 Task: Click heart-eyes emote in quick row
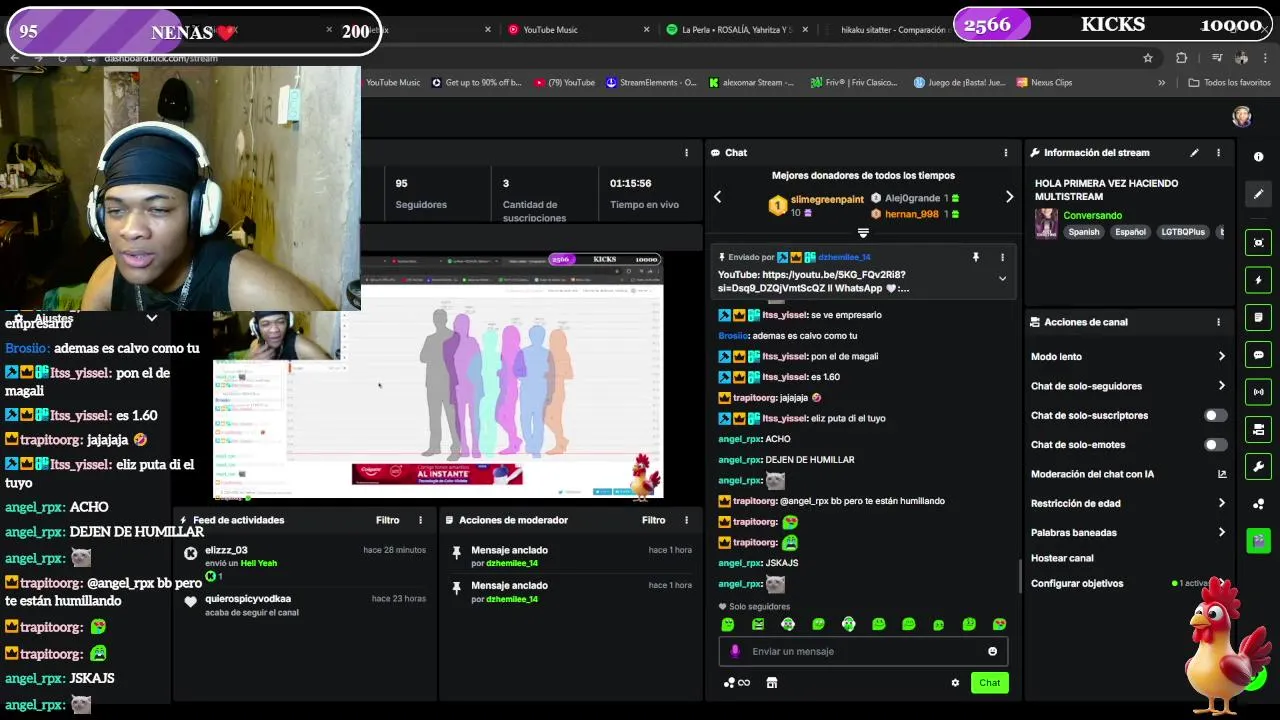999,624
